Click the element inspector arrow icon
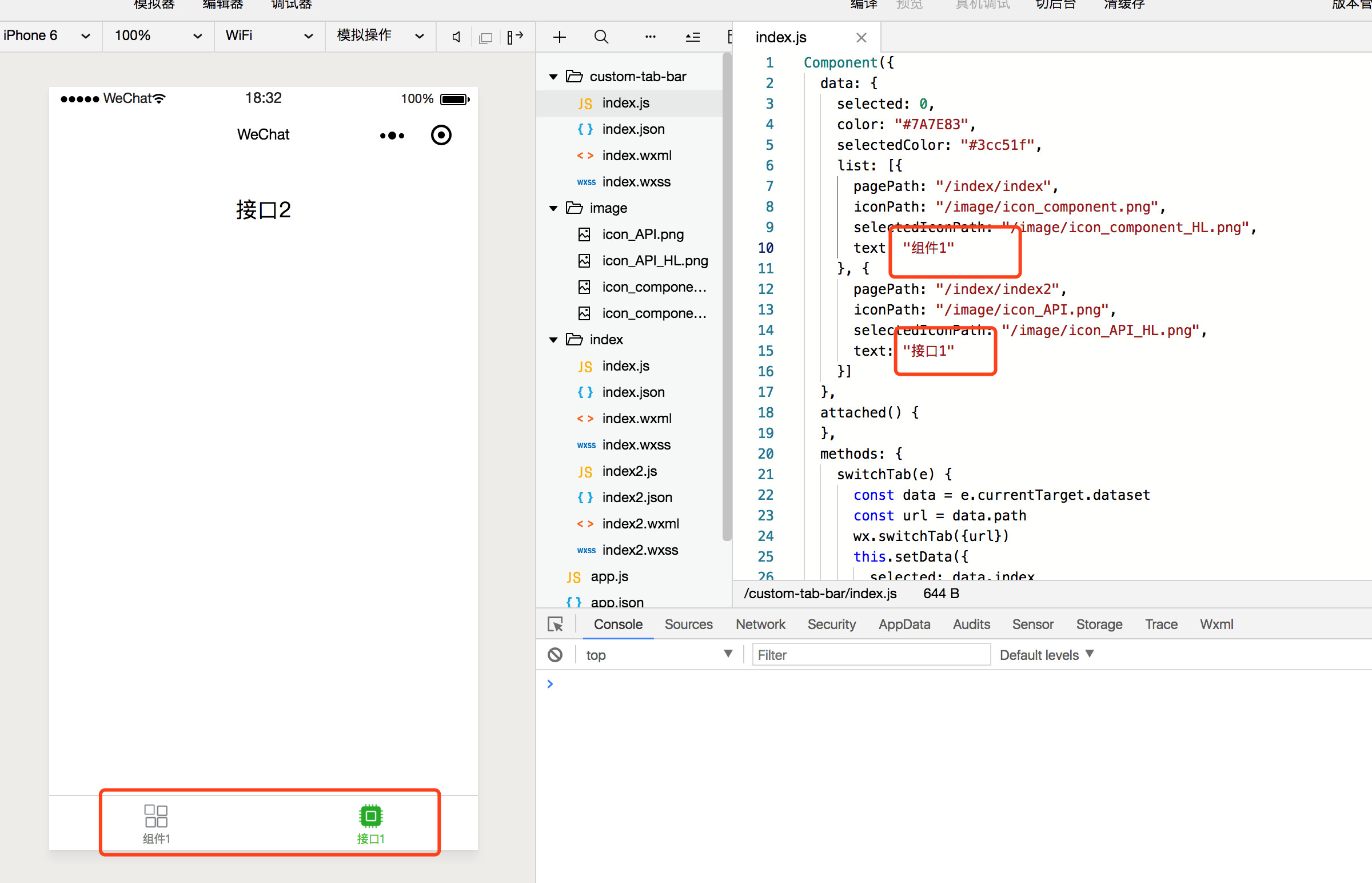1372x883 pixels. (555, 625)
